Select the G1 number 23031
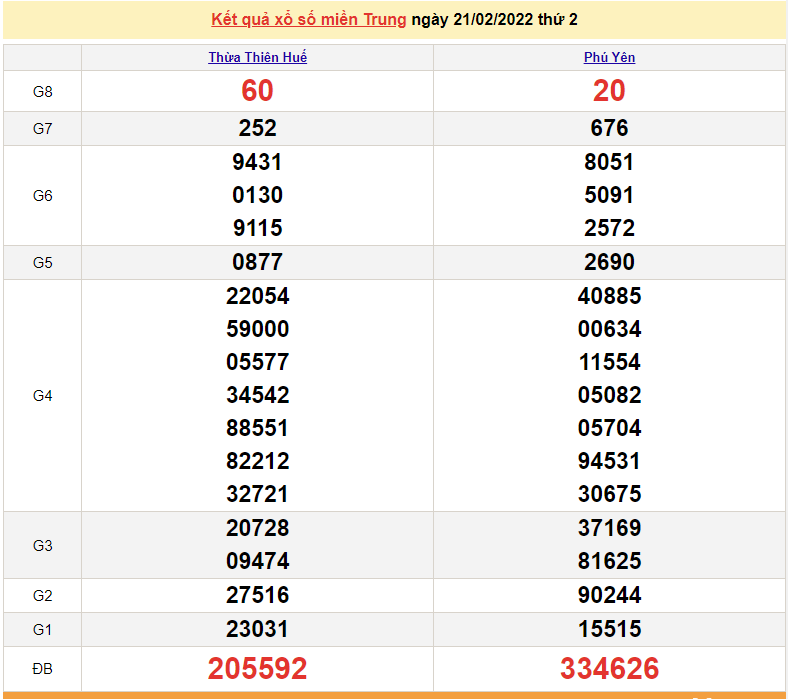The image size is (788, 699). click(x=257, y=629)
